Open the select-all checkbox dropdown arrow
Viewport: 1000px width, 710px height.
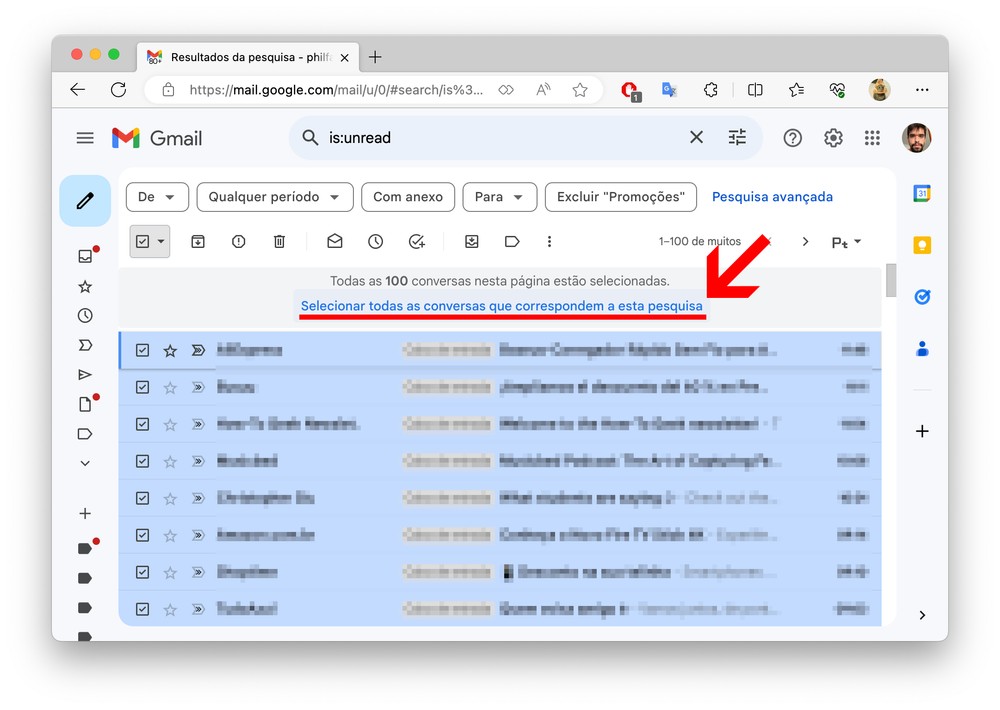coord(161,242)
